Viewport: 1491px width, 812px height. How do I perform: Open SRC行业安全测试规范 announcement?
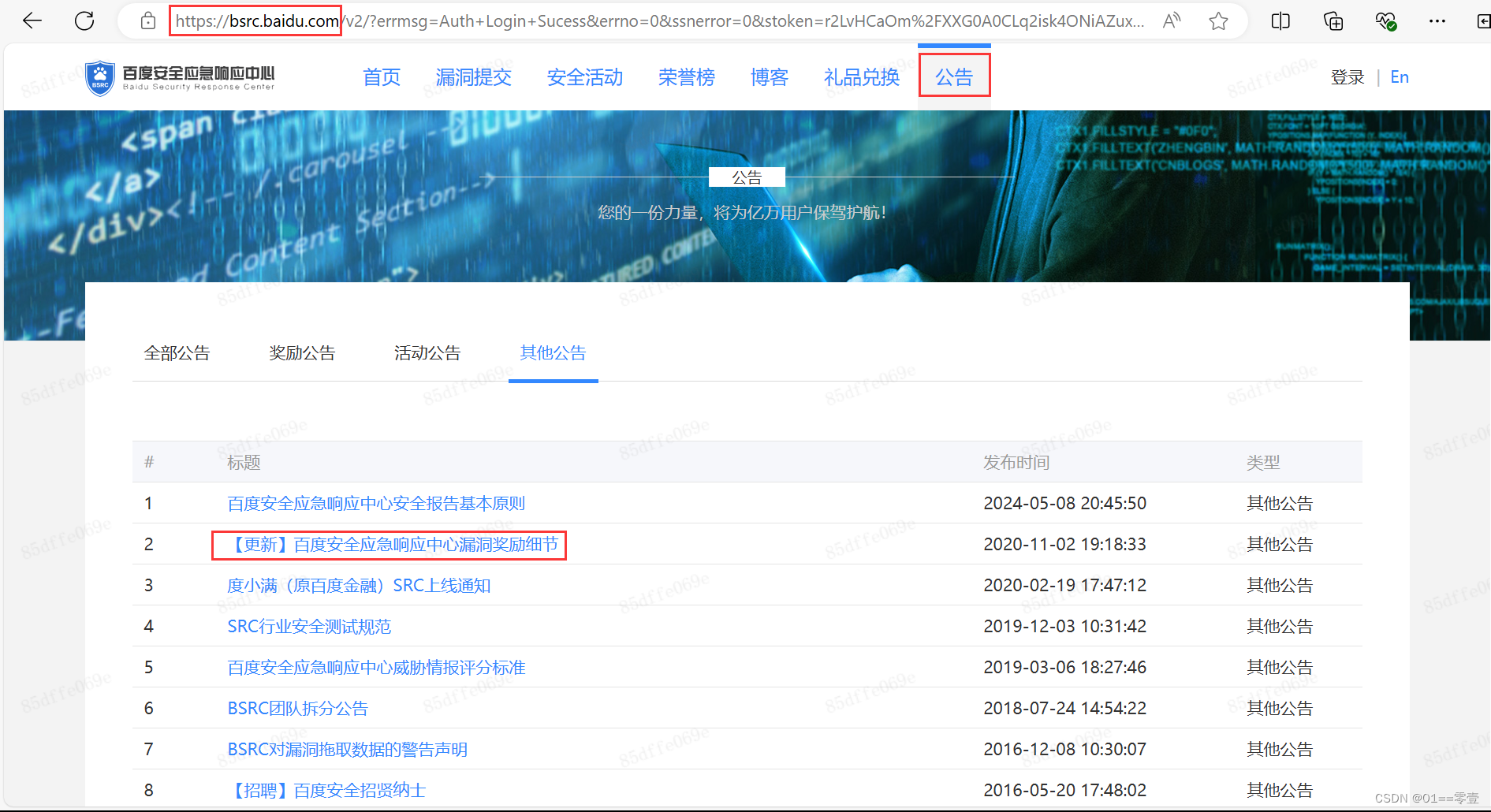tap(309, 627)
